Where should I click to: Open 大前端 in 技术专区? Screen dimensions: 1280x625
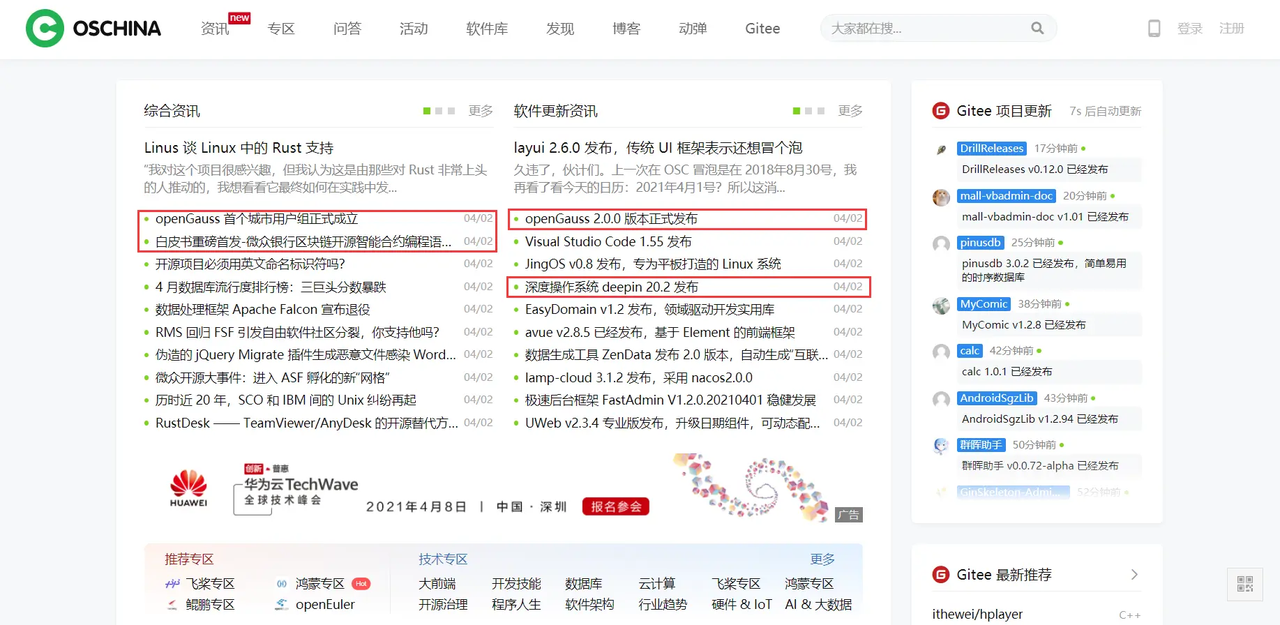[437, 584]
